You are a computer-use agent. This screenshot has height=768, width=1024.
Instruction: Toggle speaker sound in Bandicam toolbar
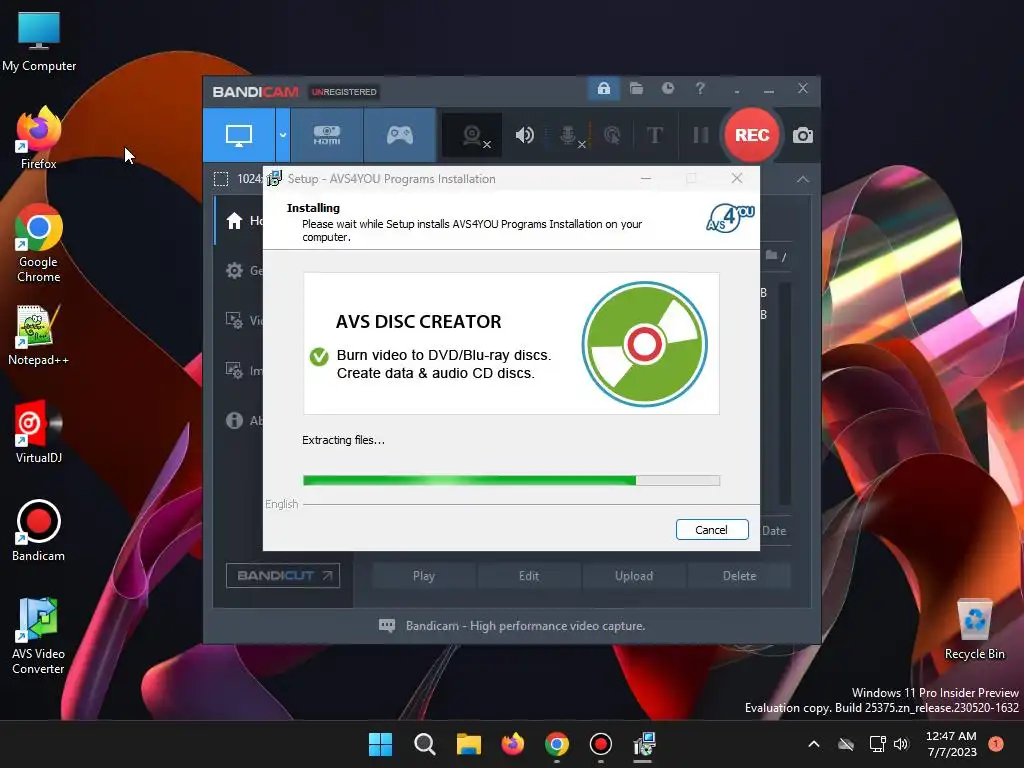[x=524, y=135]
